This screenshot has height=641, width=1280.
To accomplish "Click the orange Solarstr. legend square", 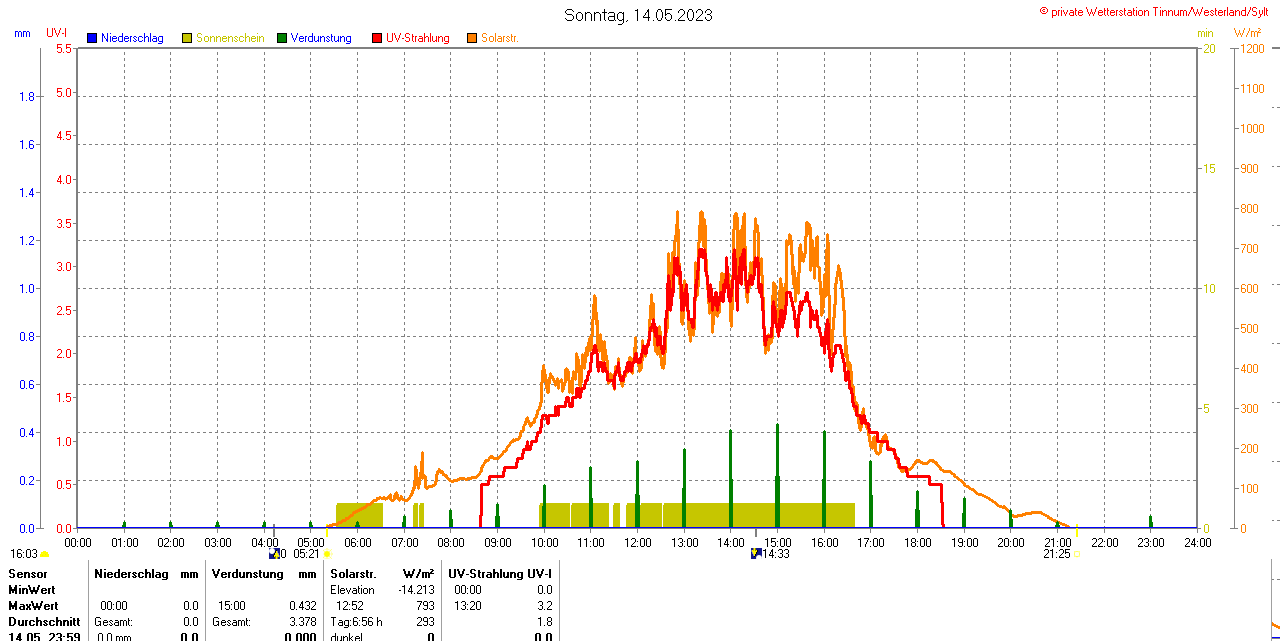I will pos(472,38).
